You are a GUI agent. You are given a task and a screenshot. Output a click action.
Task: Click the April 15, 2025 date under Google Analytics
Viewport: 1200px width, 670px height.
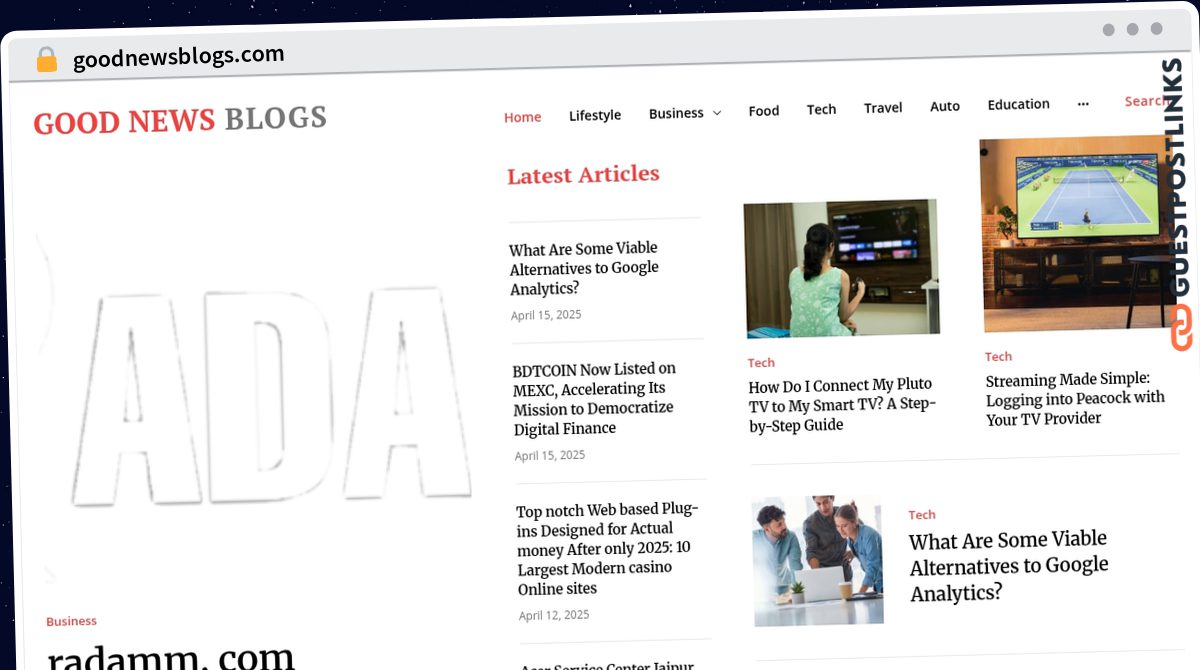click(546, 315)
